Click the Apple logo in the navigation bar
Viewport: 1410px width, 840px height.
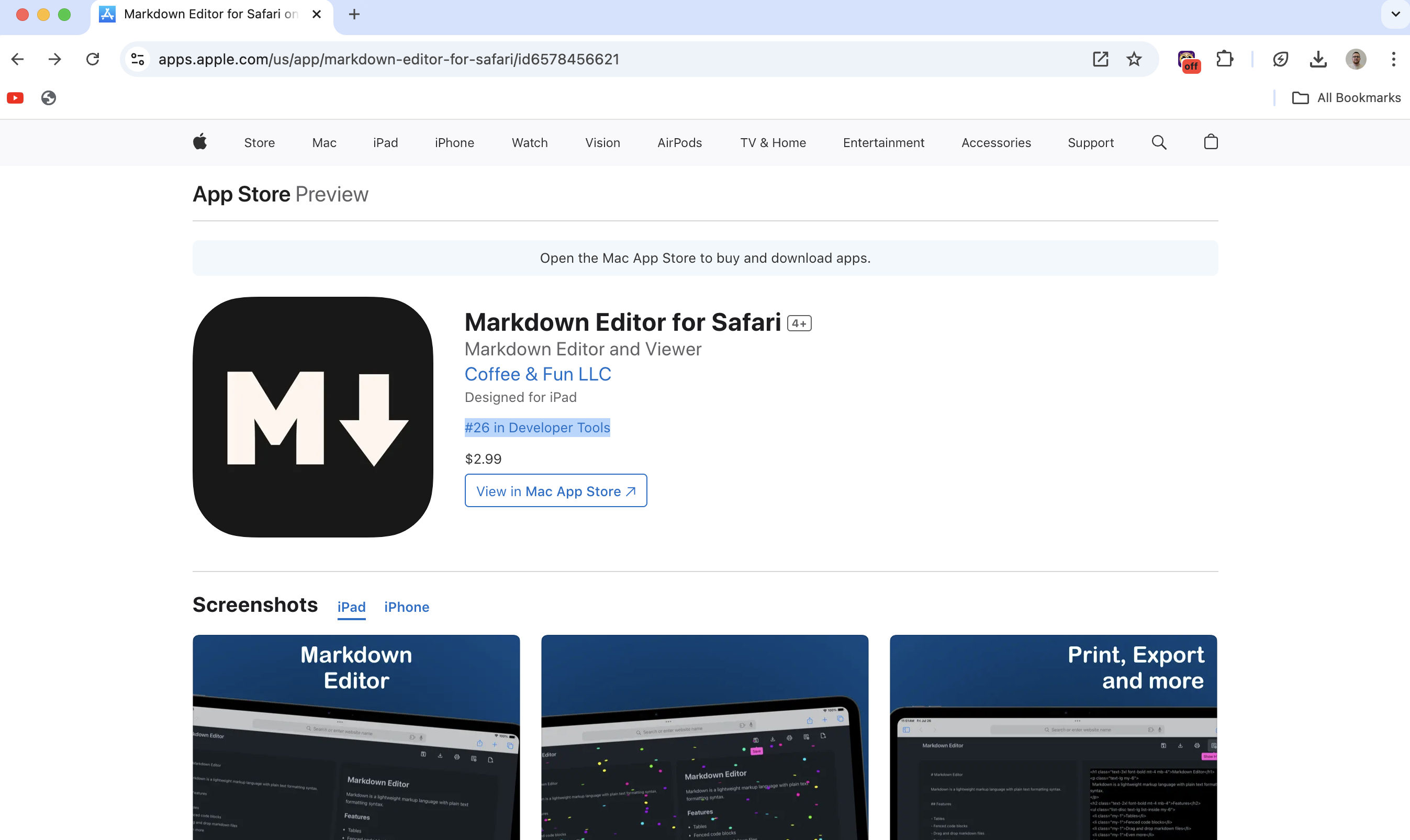200,142
